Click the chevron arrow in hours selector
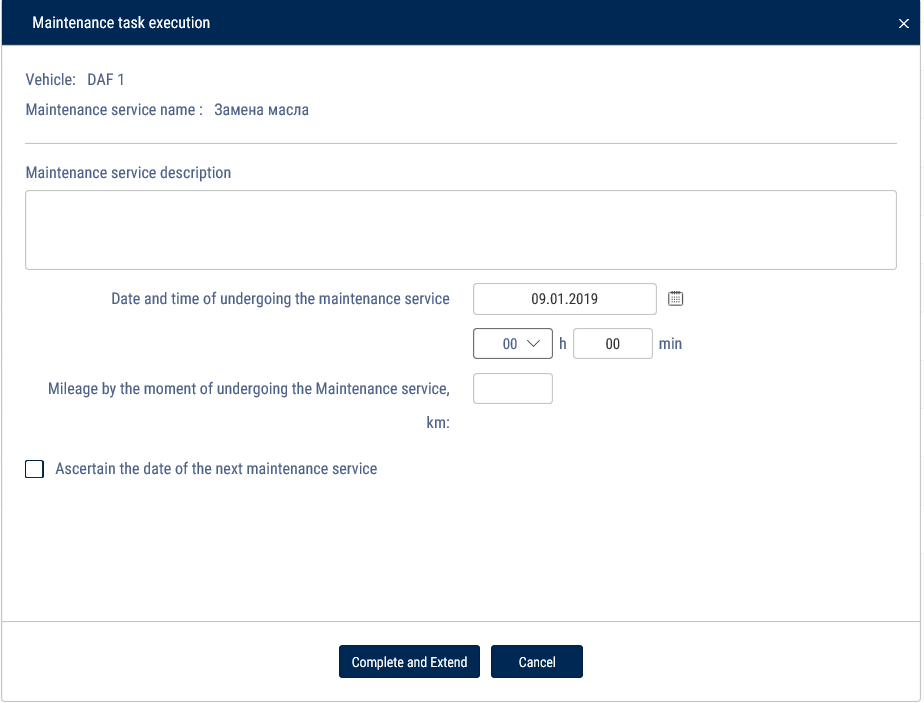924x703 pixels. [x=533, y=344]
